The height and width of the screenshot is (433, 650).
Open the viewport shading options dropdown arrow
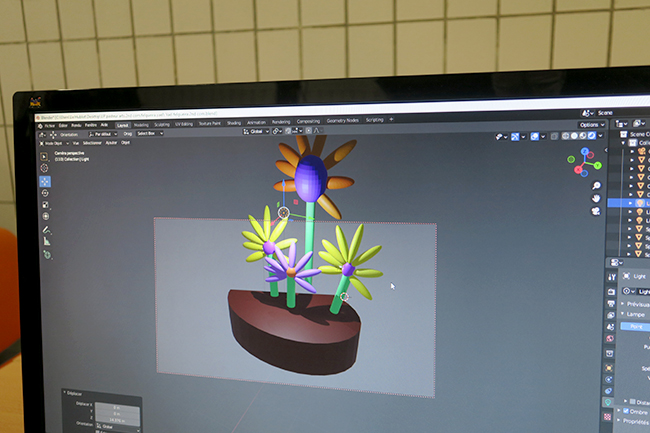pos(601,135)
